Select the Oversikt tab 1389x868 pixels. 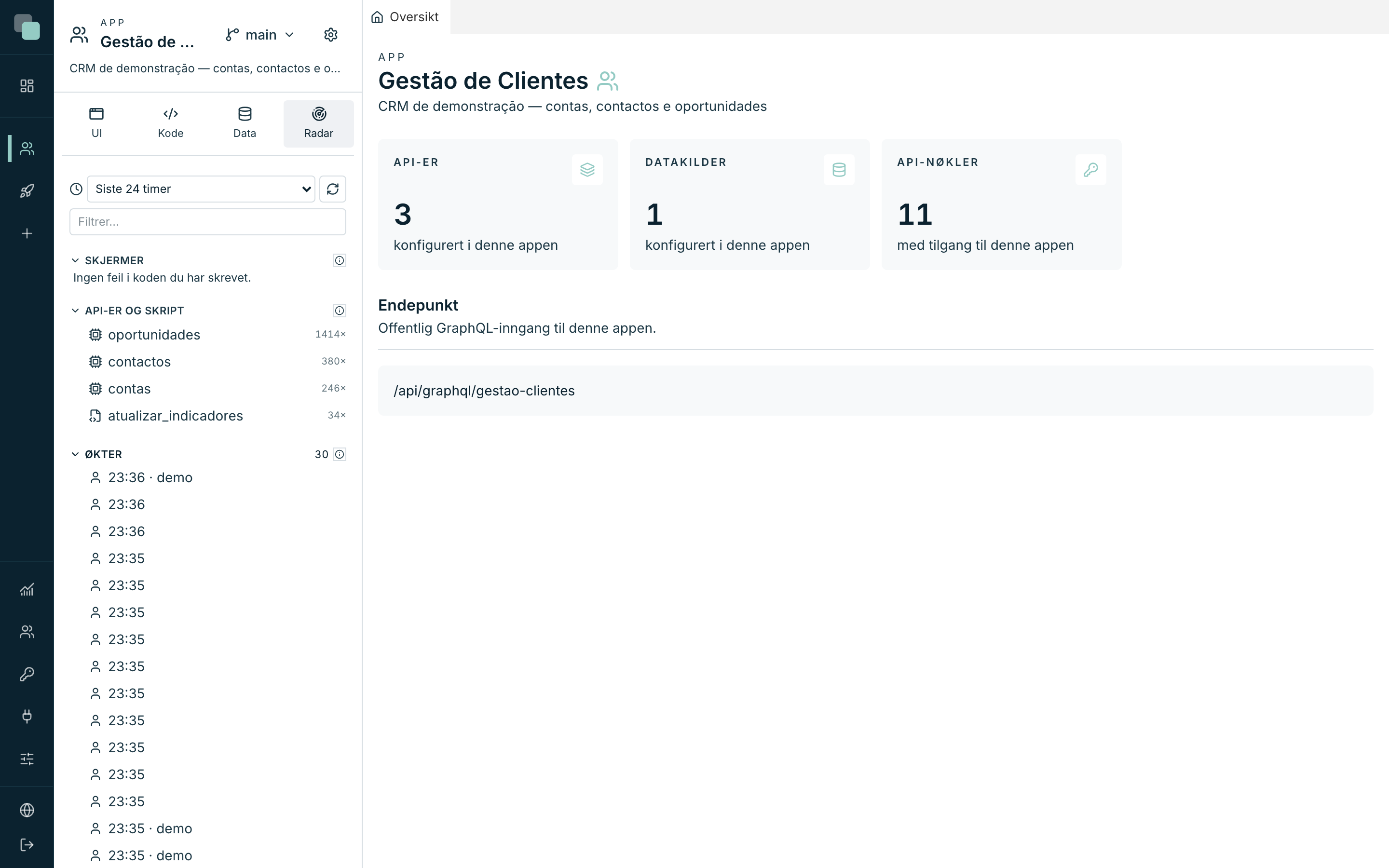coord(406,17)
